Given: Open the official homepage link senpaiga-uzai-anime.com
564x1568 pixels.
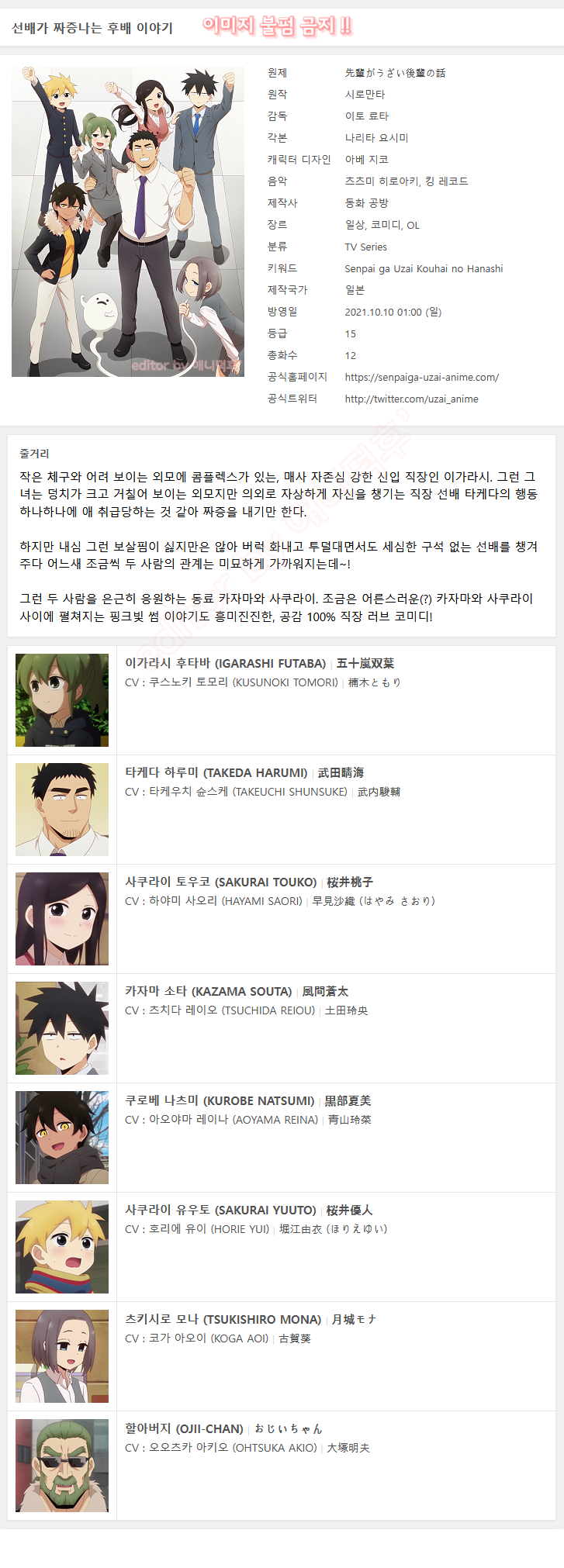Looking at the screenshot, I should (x=422, y=378).
